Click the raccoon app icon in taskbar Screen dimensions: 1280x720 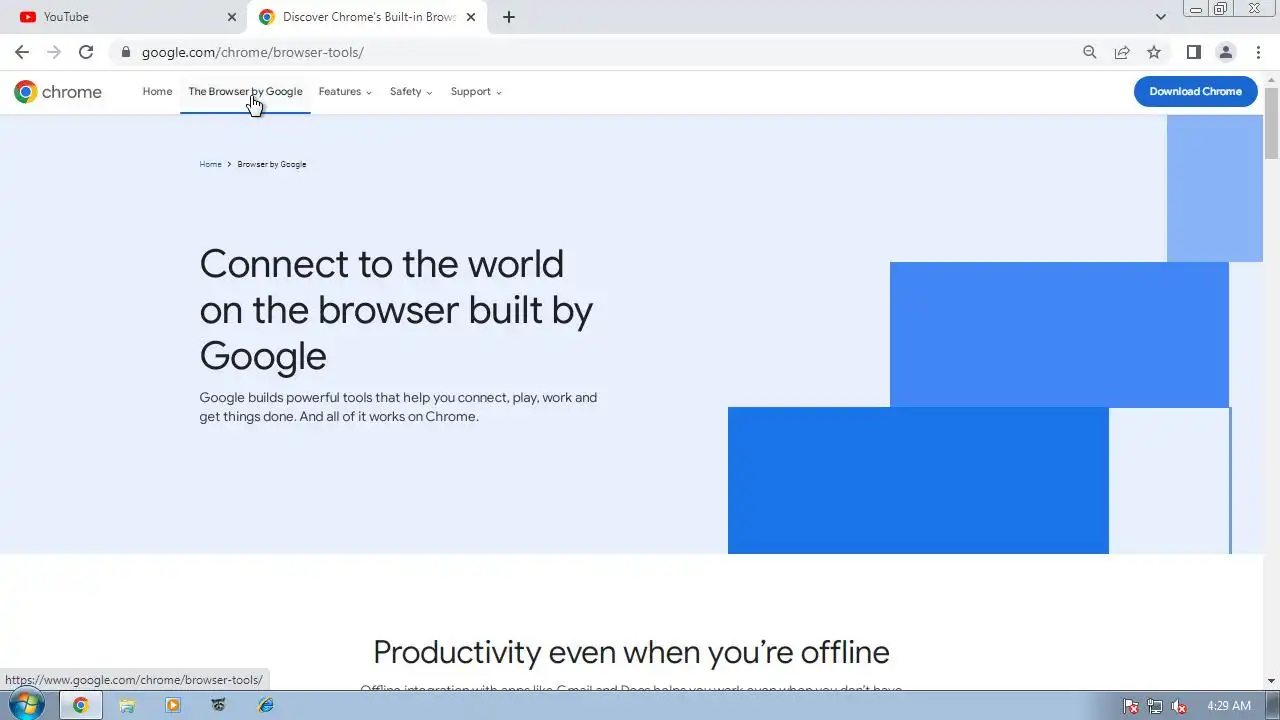[x=219, y=705]
